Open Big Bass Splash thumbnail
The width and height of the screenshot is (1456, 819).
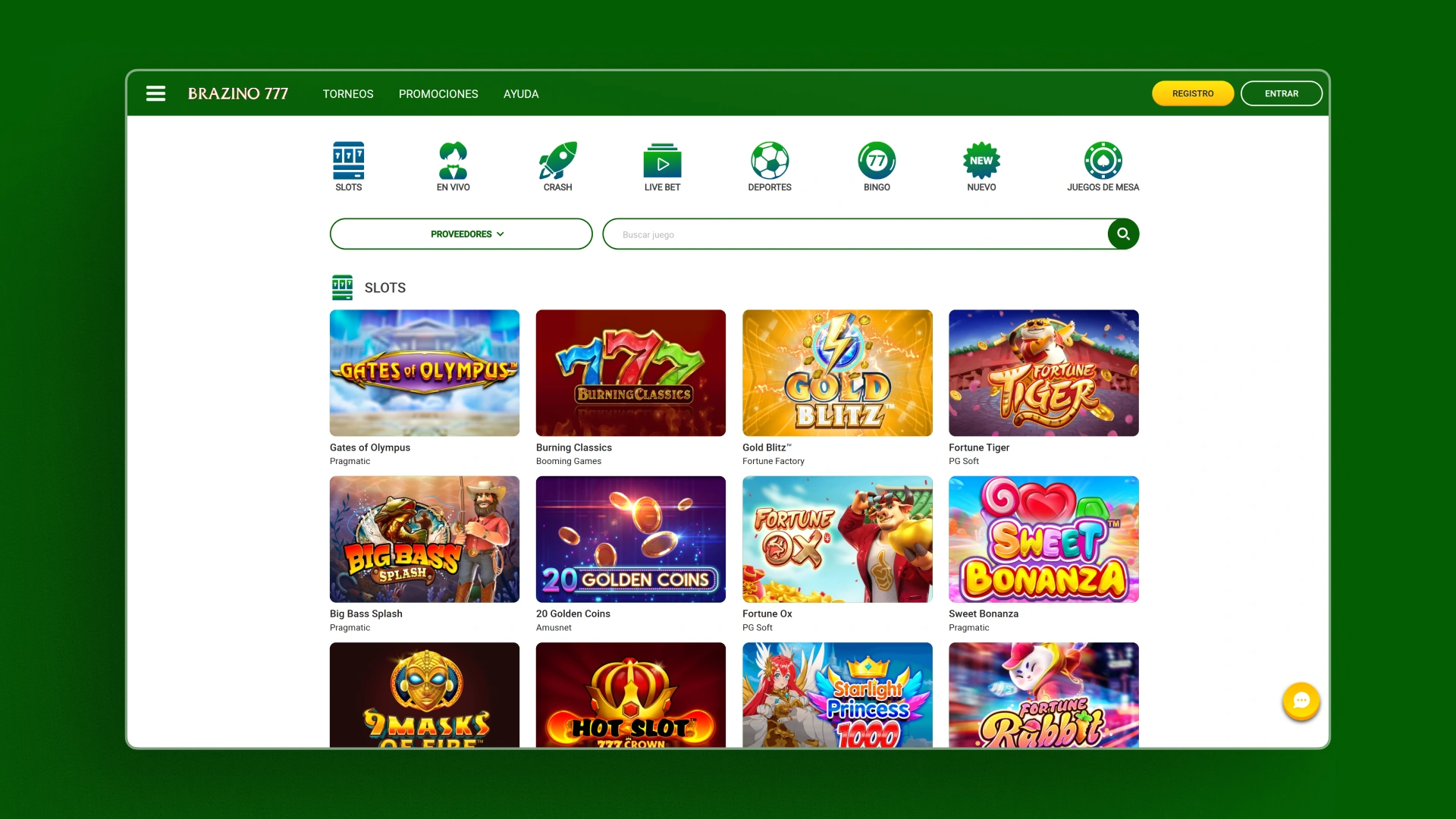click(x=425, y=539)
